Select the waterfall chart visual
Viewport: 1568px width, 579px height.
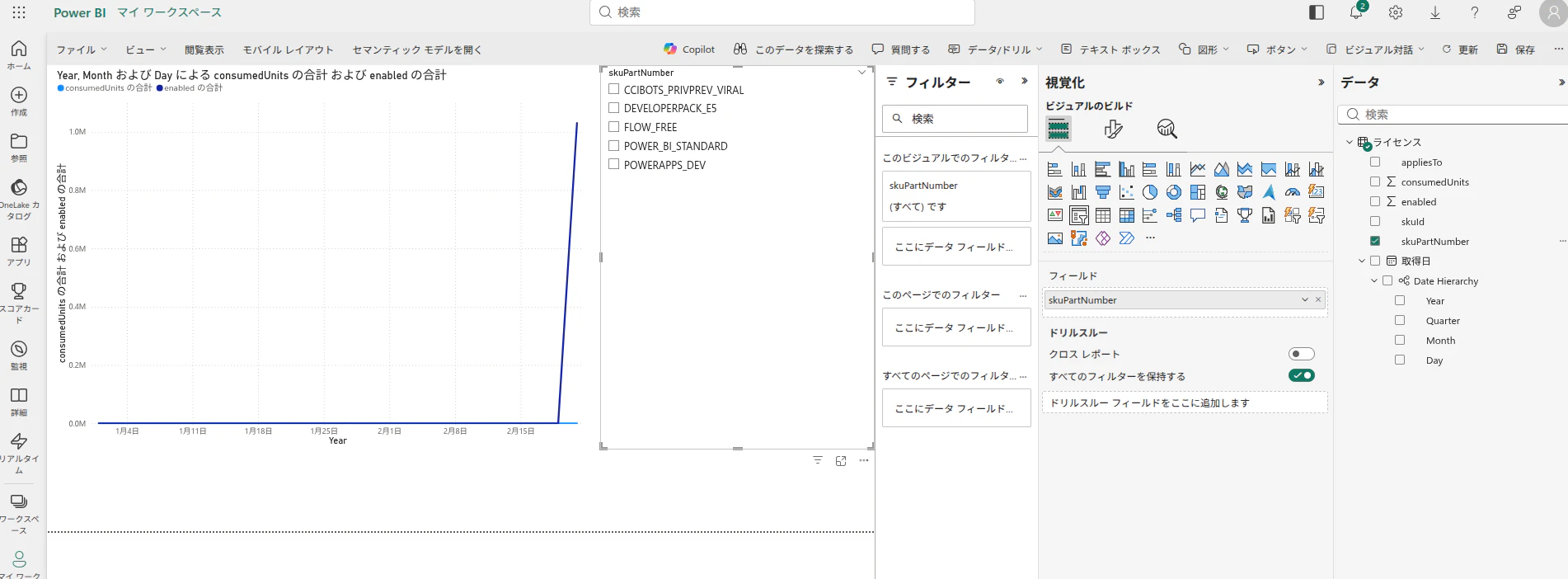point(1078,192)
